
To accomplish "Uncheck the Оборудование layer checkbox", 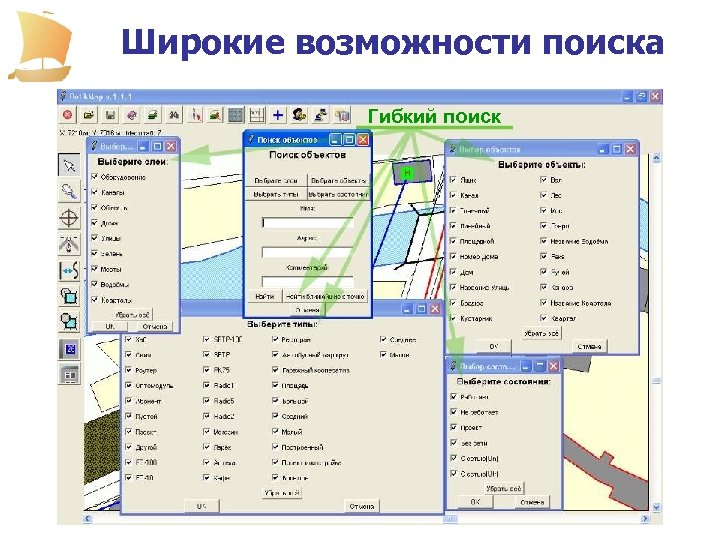I will (95, 177).
